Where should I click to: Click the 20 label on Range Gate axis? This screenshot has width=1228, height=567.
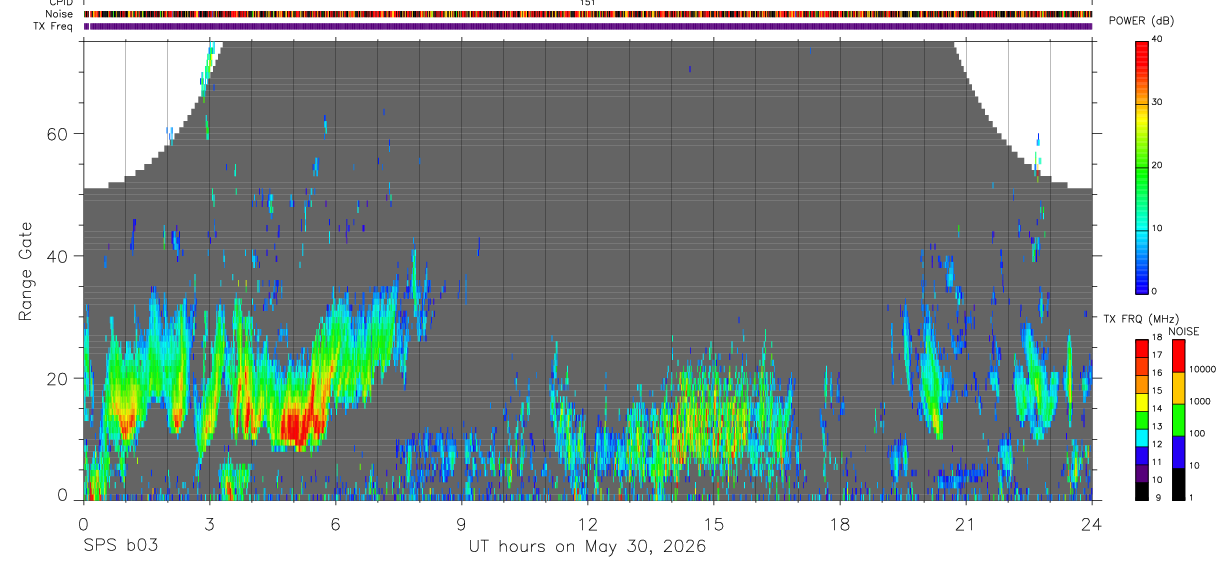coord(61,378)
